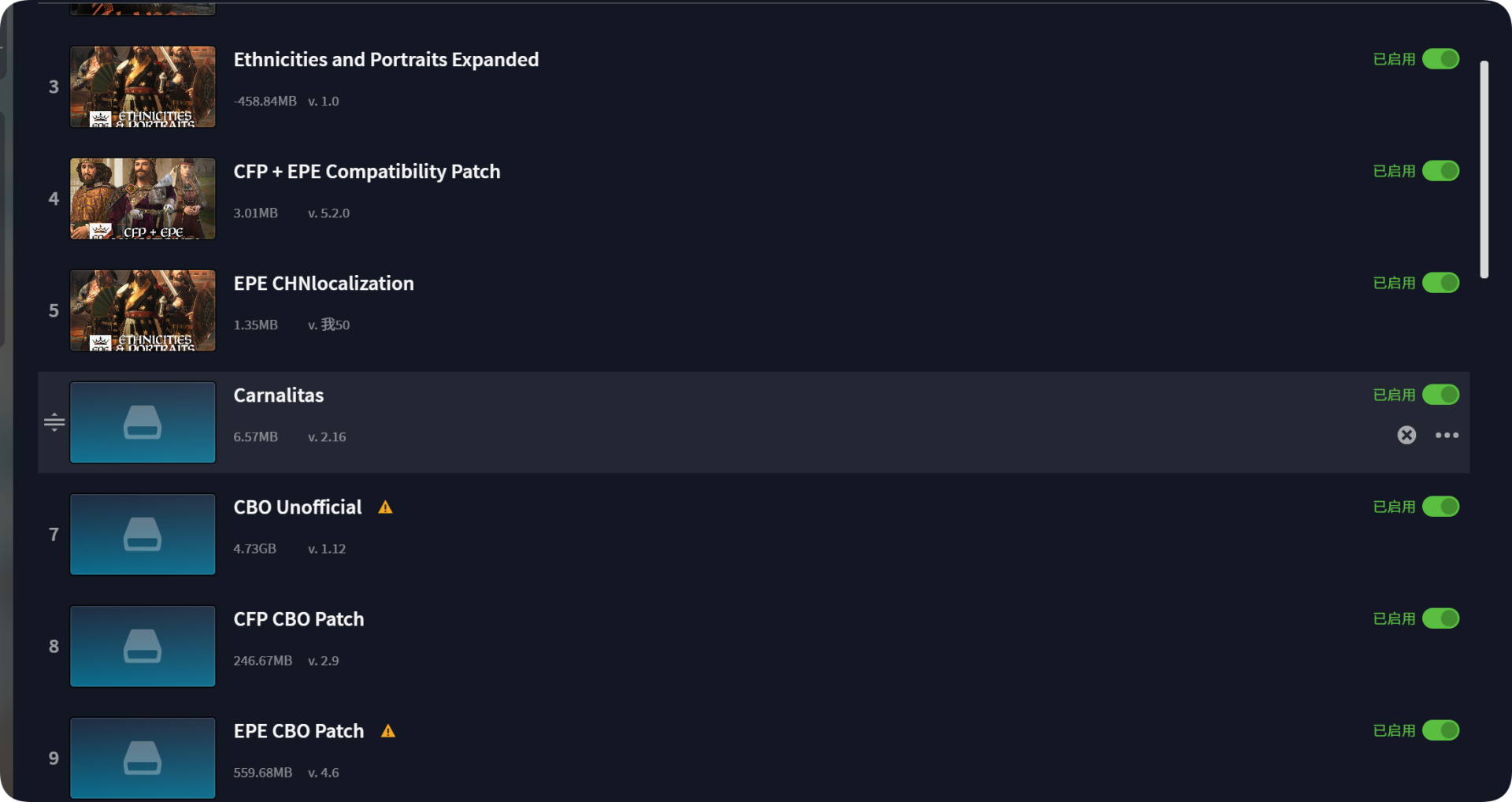Screen dimensions: 1512x802
Task: Click the warning icon beside CBO Unofficial
Action: pos(385,507)
